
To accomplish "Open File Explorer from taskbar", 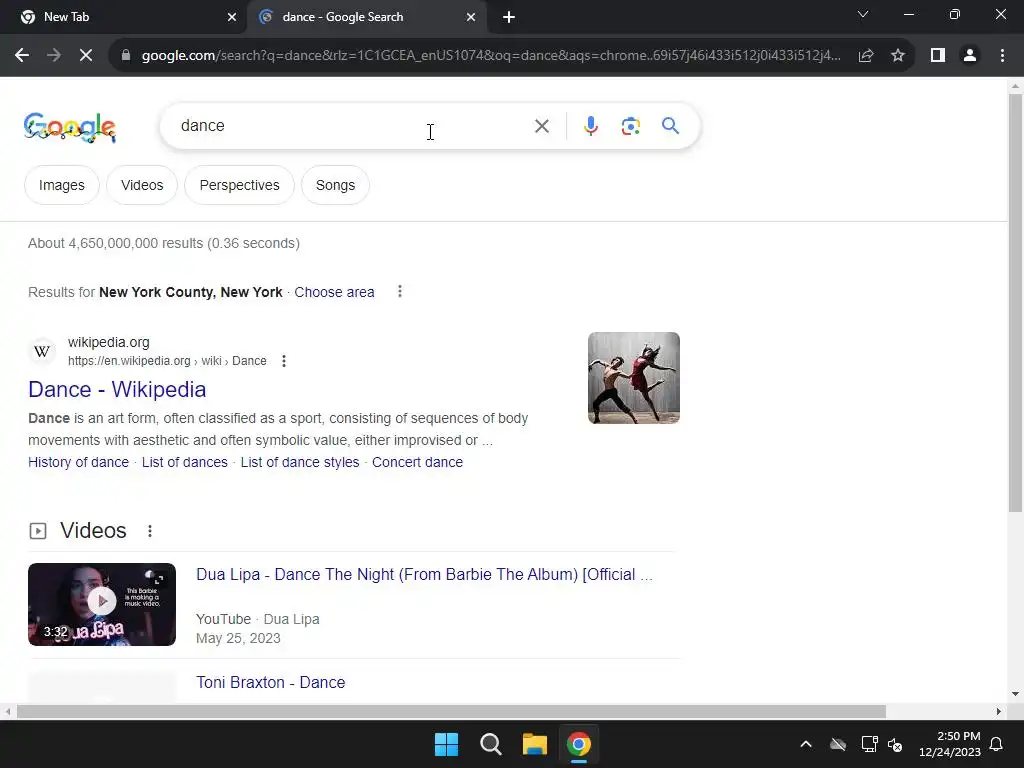I will (534, 744).
